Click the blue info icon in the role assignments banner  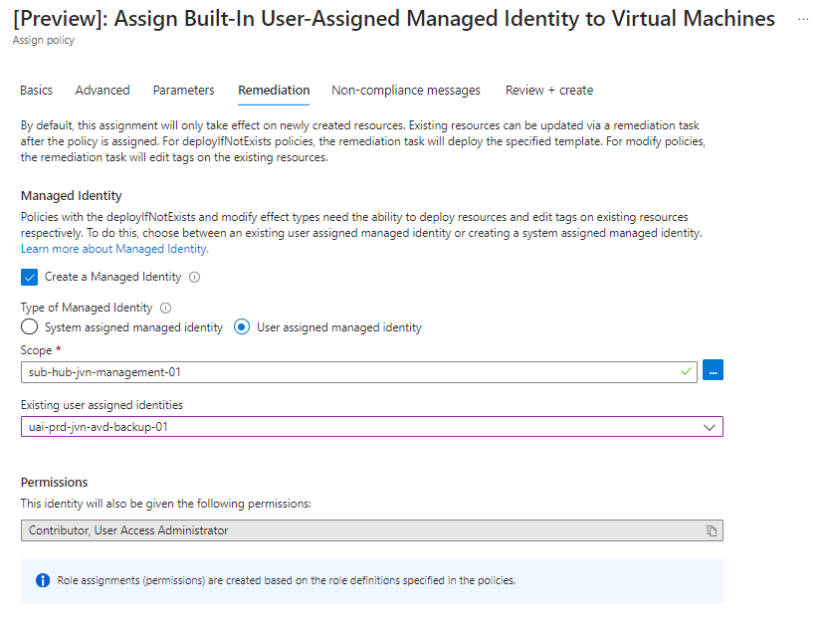(x=43, y=581)
